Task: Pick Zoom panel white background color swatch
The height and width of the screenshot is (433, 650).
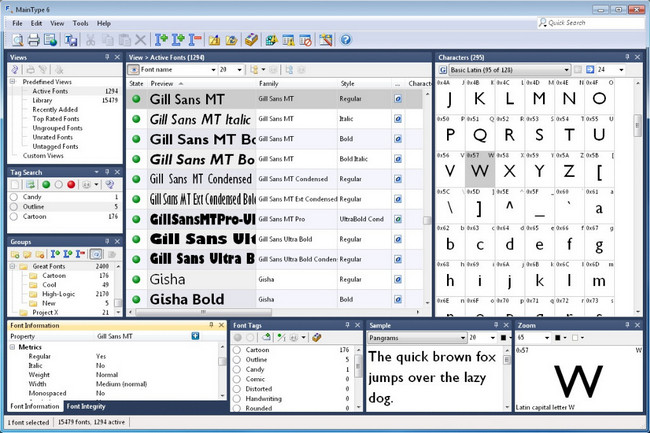Action: coord(575,338)
